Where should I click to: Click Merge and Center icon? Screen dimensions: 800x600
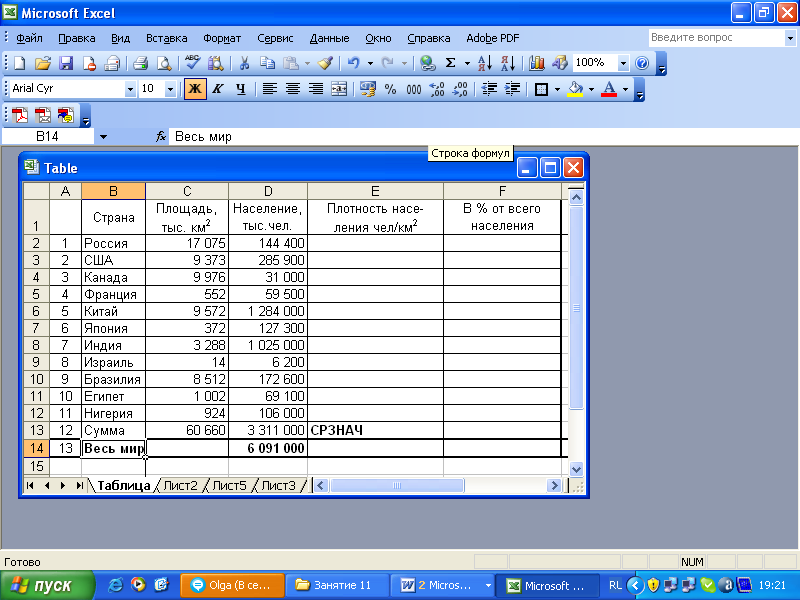click(339, 89)
